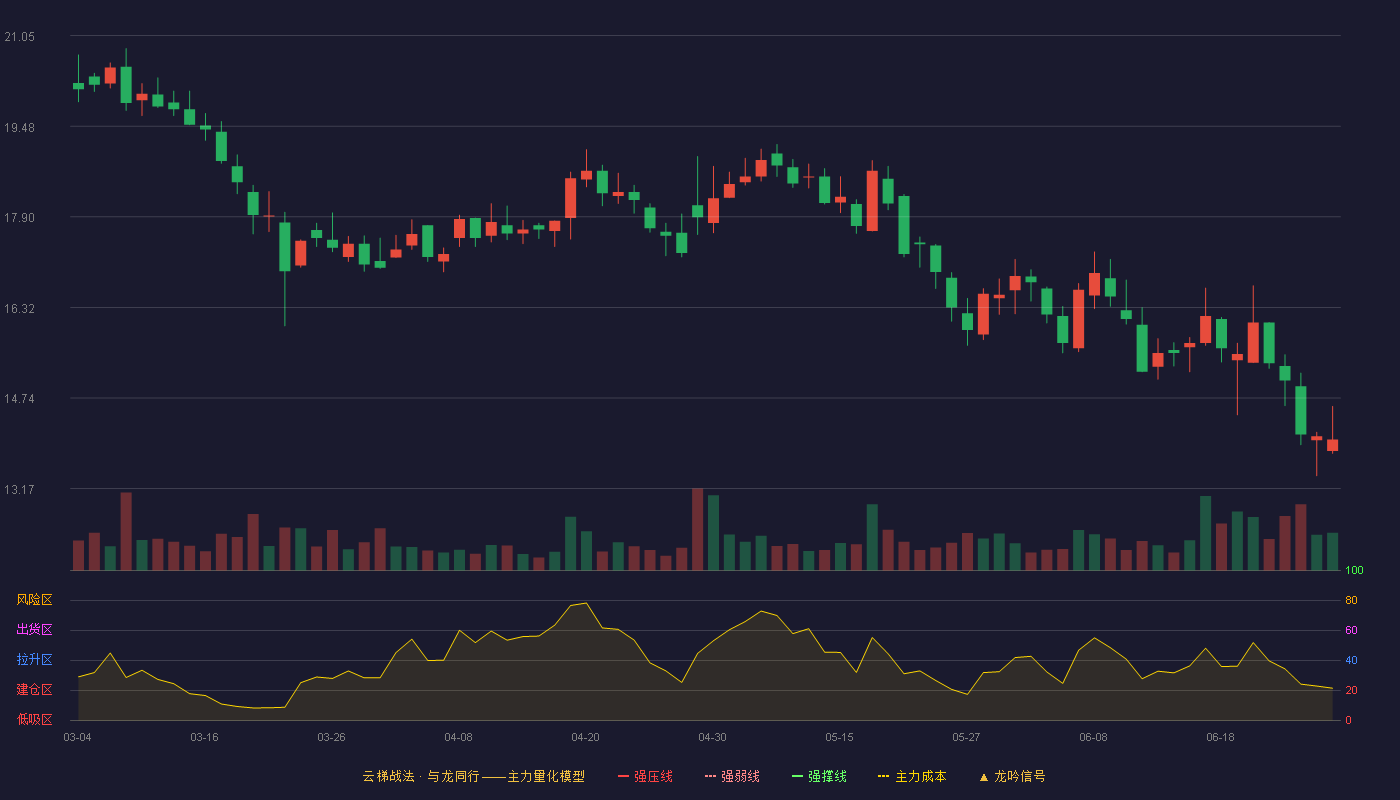Click the 19.48 price axis label
1400x800 pixels.
pyautogui.click(x=19, y=127)
